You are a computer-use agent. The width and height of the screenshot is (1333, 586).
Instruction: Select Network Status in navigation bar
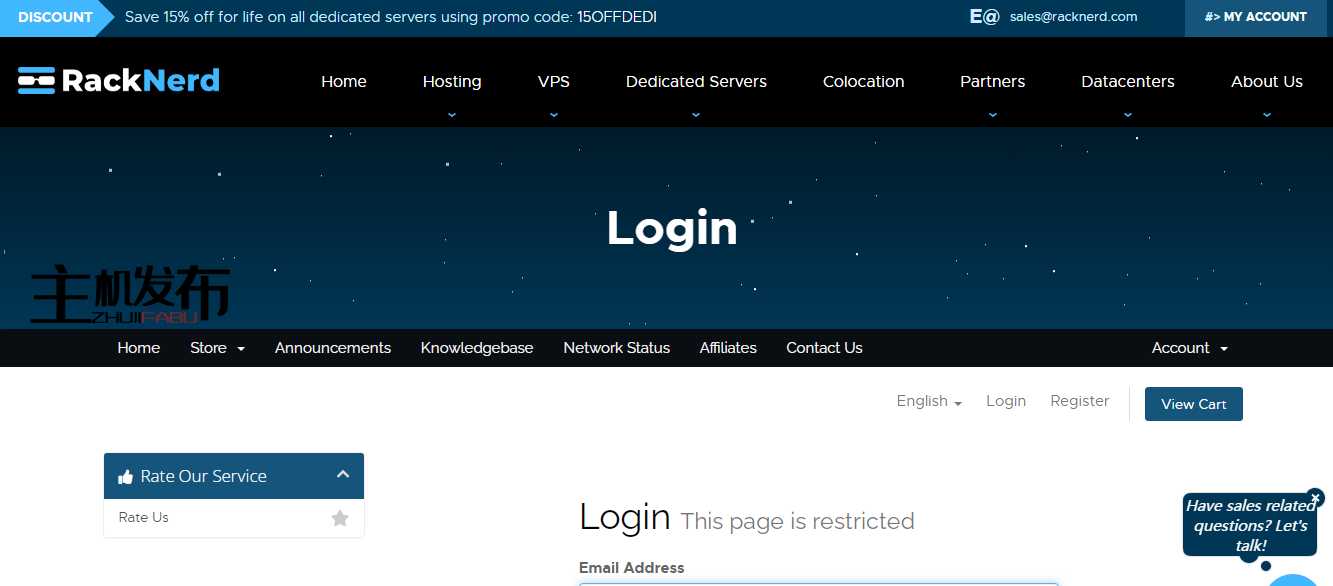tap(616, 348)
